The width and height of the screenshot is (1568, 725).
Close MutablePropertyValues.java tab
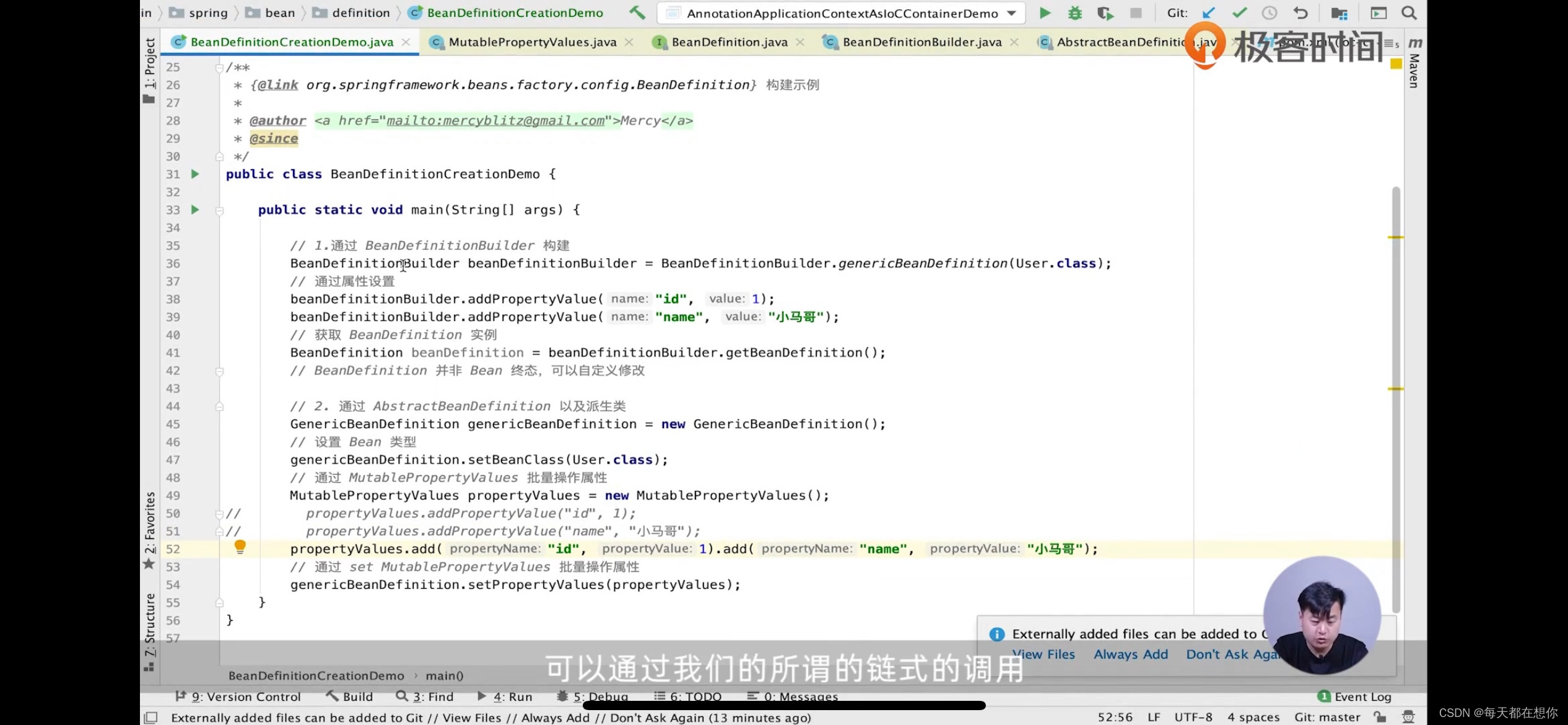pyautogui.click(x=629, y=42)
